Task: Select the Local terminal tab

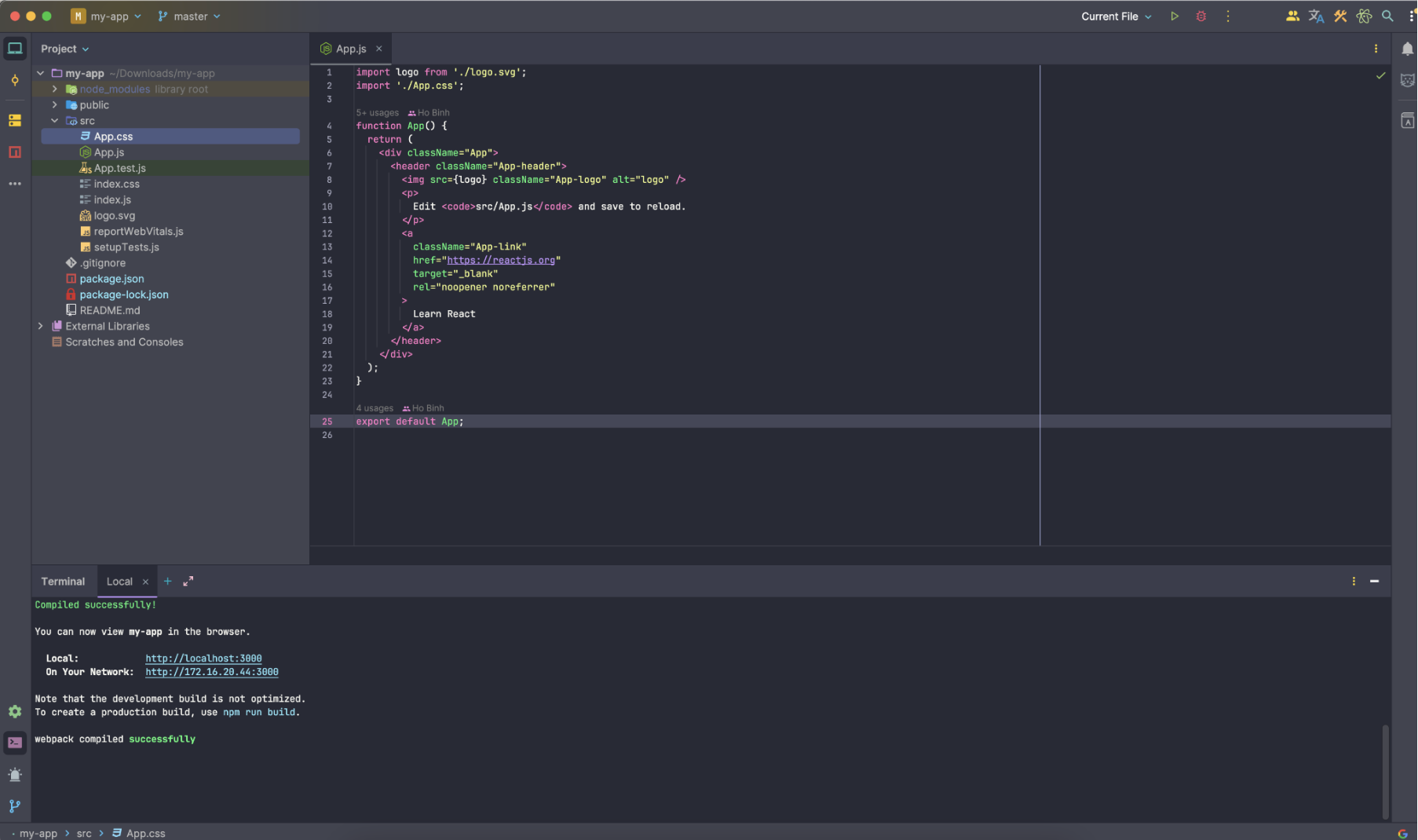Action: (119, 582)
